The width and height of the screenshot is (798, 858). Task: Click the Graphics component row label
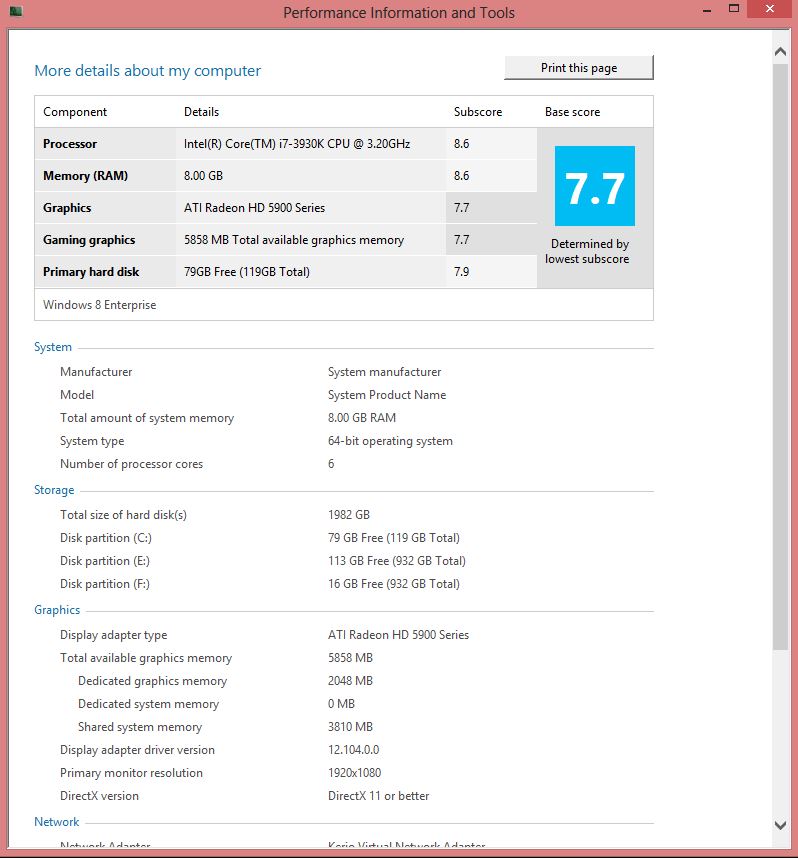pos(67,208)
